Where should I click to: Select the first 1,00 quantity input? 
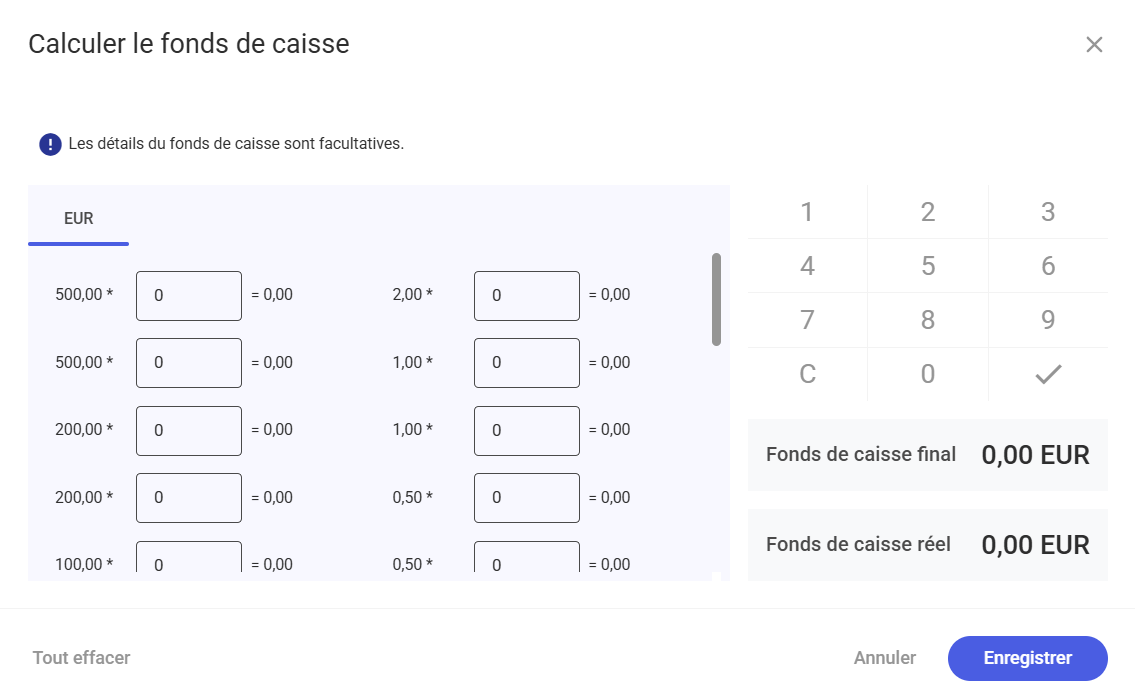(x=526, y=363)
